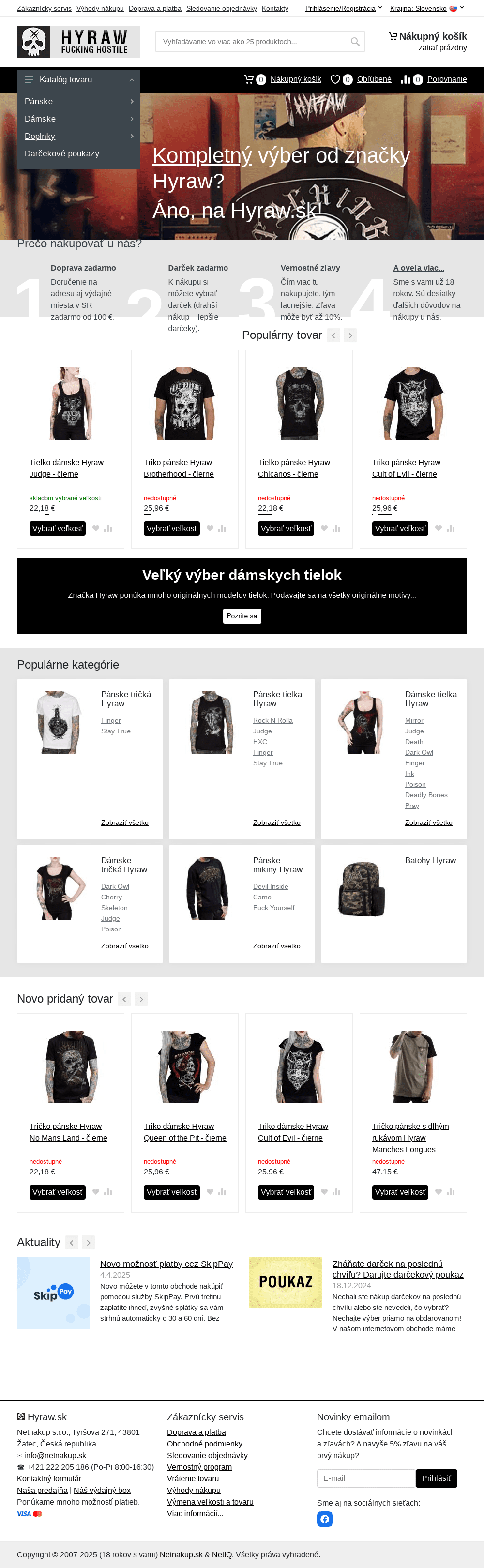Click the Pozrite sa button
484x1568 pixels.
pyautogui.click(x=242, y=616)
